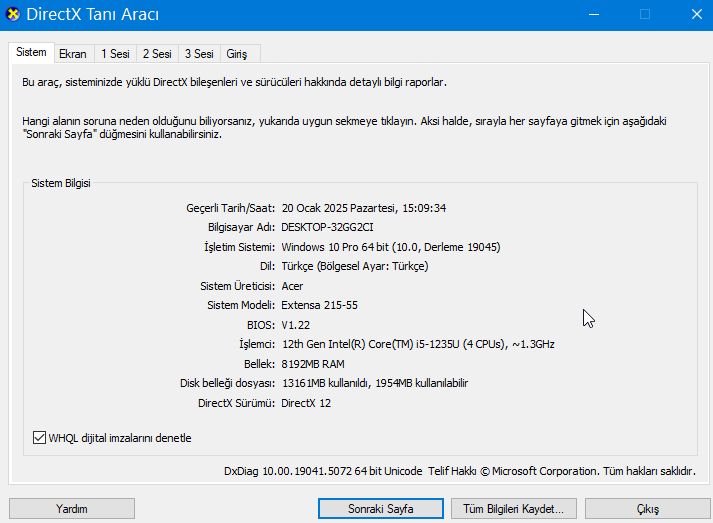The width and height of the screenshot is (713, 523).
Task: Click the Disk belleği dosyası label
Action: tap(227, 383)
